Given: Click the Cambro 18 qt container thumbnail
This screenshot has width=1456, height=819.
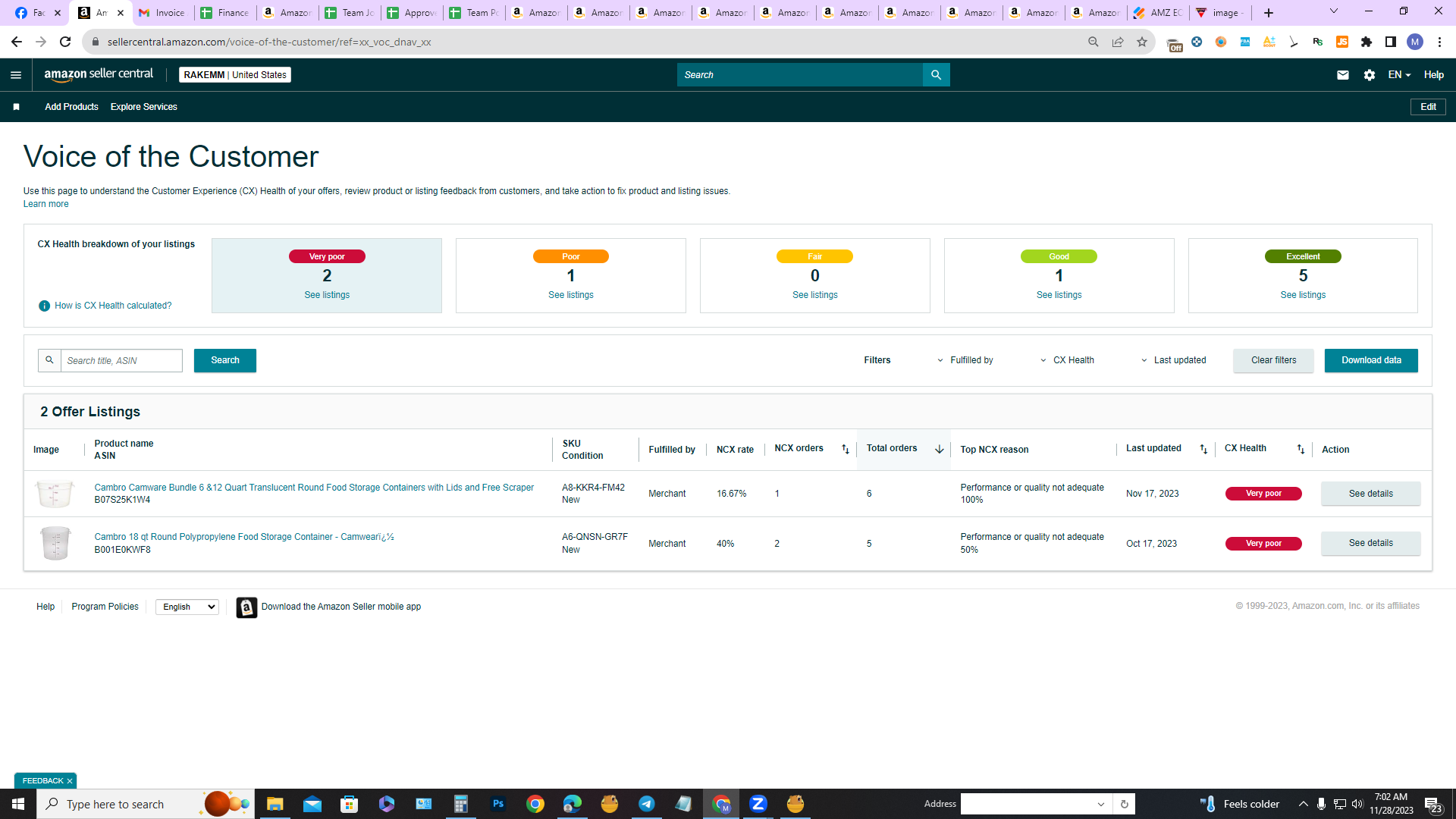Looking at the screenshot, I should pos(55,543).
